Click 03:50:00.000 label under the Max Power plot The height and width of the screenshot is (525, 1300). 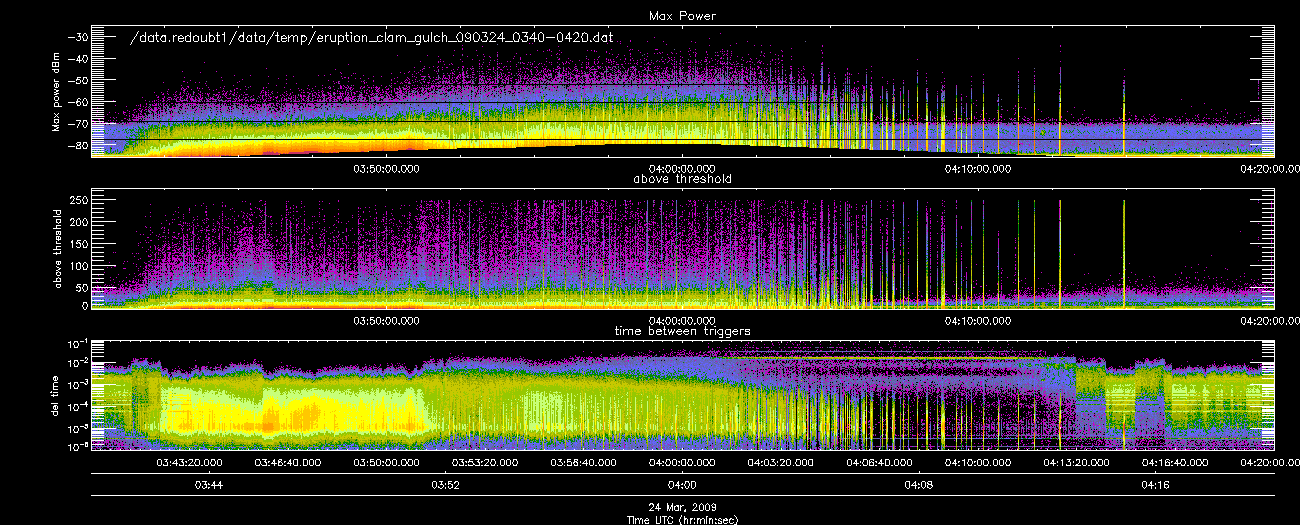point(388,169)
